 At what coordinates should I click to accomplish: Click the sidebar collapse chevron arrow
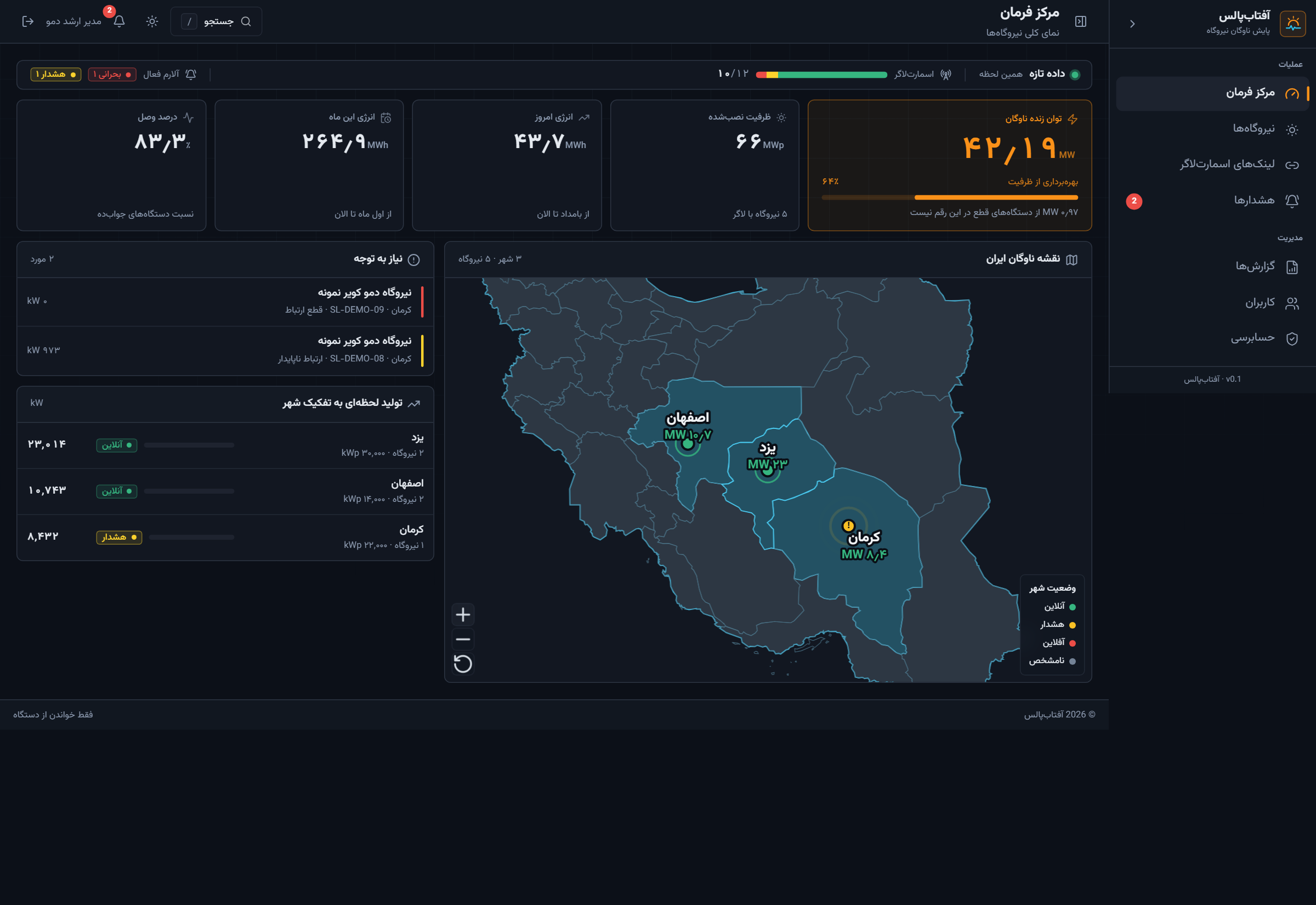[x=1132, y=24]
